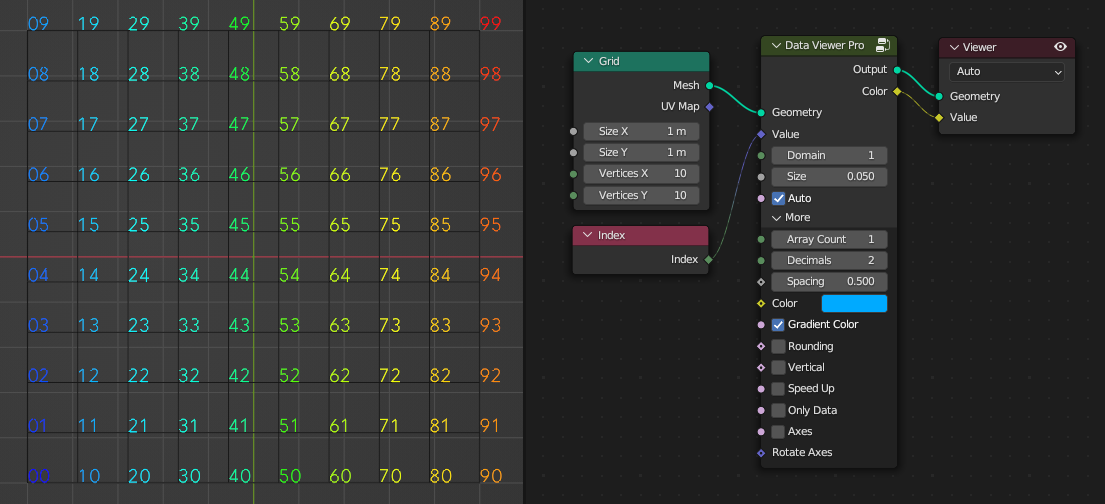Click the node icon in Data Viewer Pro header

(883, 45)
